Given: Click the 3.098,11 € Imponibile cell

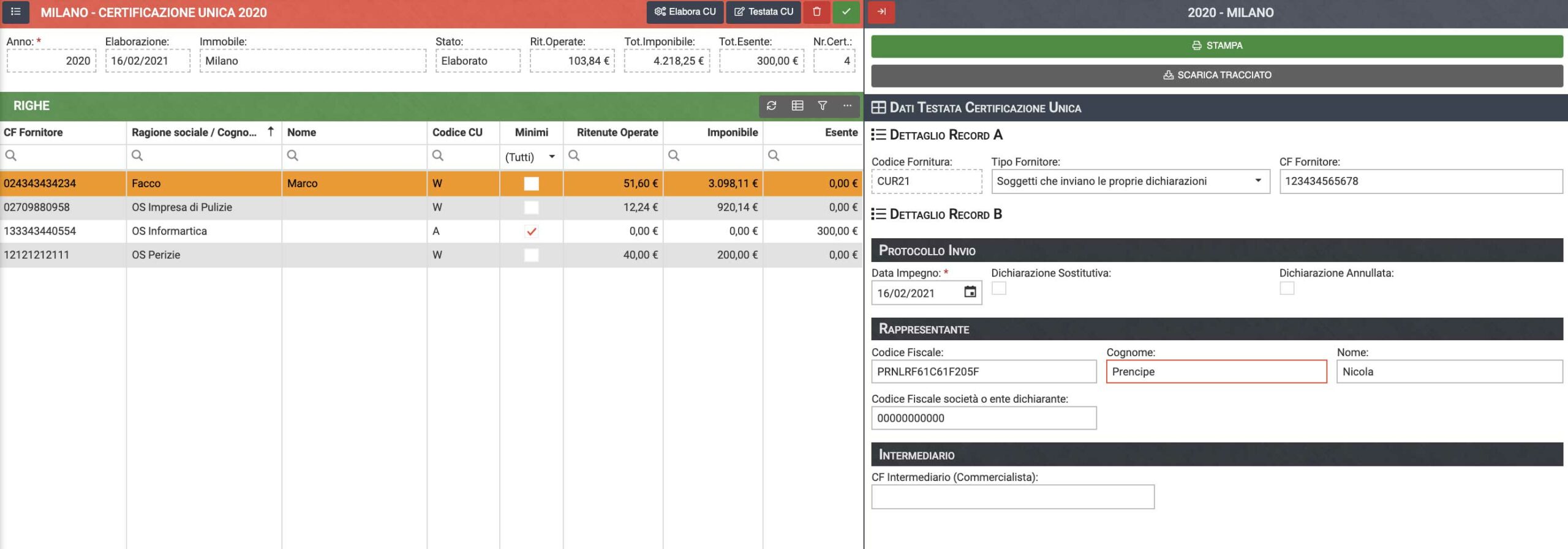Looking at the screenshot, I should (713, 184).
